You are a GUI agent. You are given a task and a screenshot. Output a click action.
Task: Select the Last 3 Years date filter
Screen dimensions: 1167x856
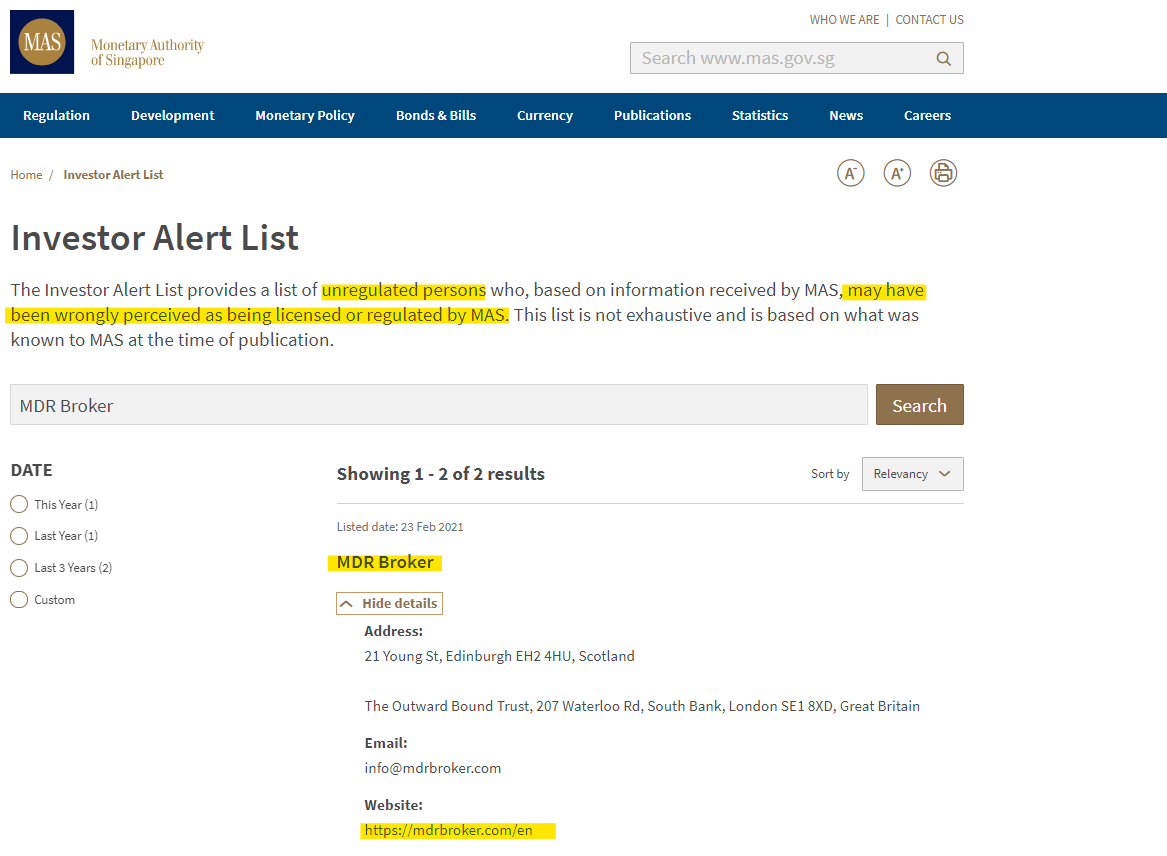(19, 568)
